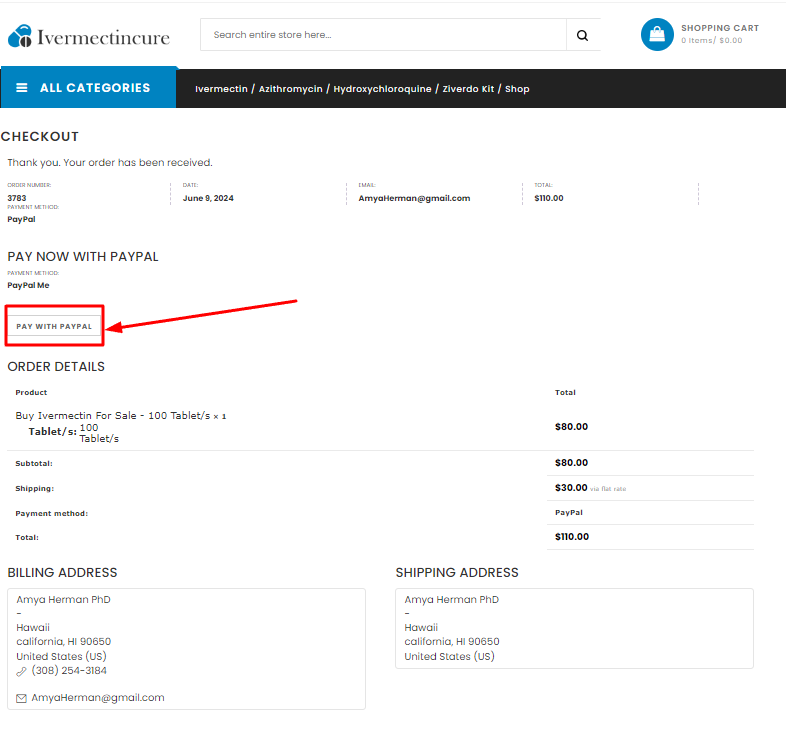Open the Buy Ivermectin For Sale product link
Viewport: 786px width, 729px height.
click(113, 416)
